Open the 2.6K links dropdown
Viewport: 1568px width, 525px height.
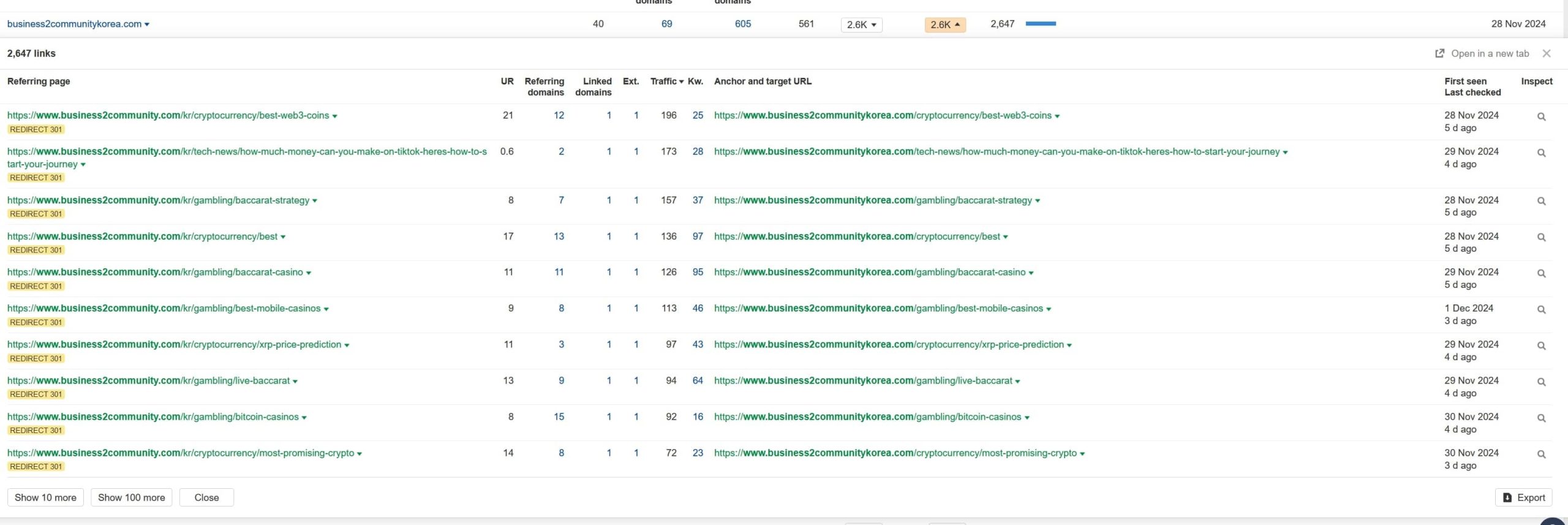coord(861,25)
